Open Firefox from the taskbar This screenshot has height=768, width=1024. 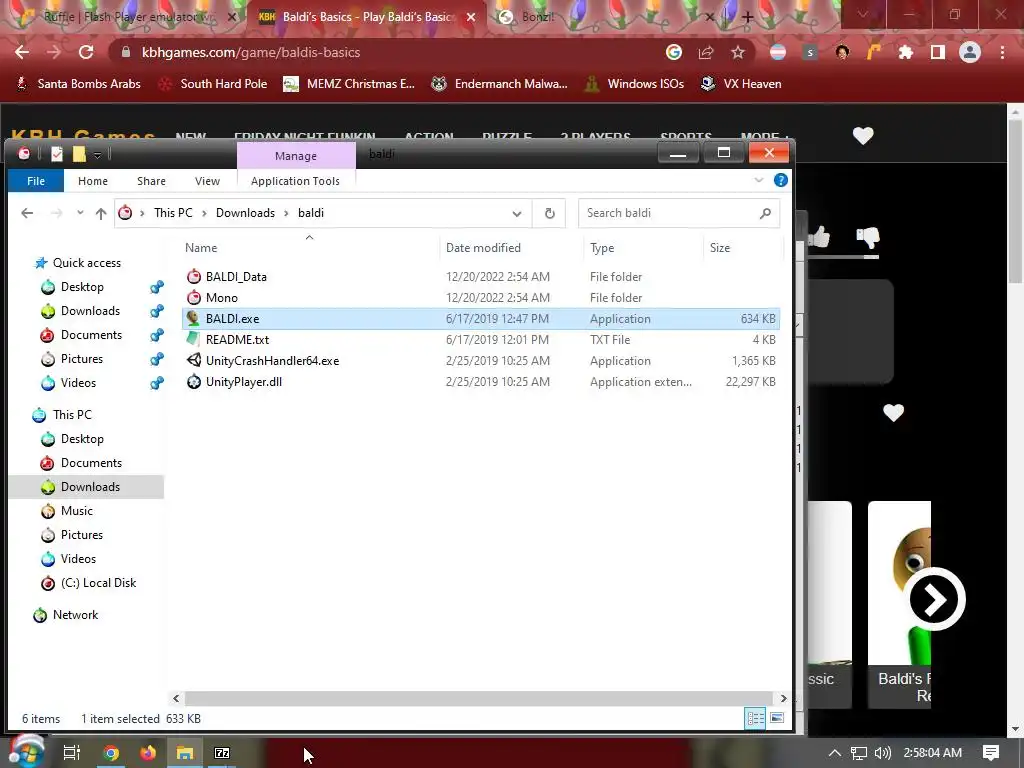(x=148, y=753)
